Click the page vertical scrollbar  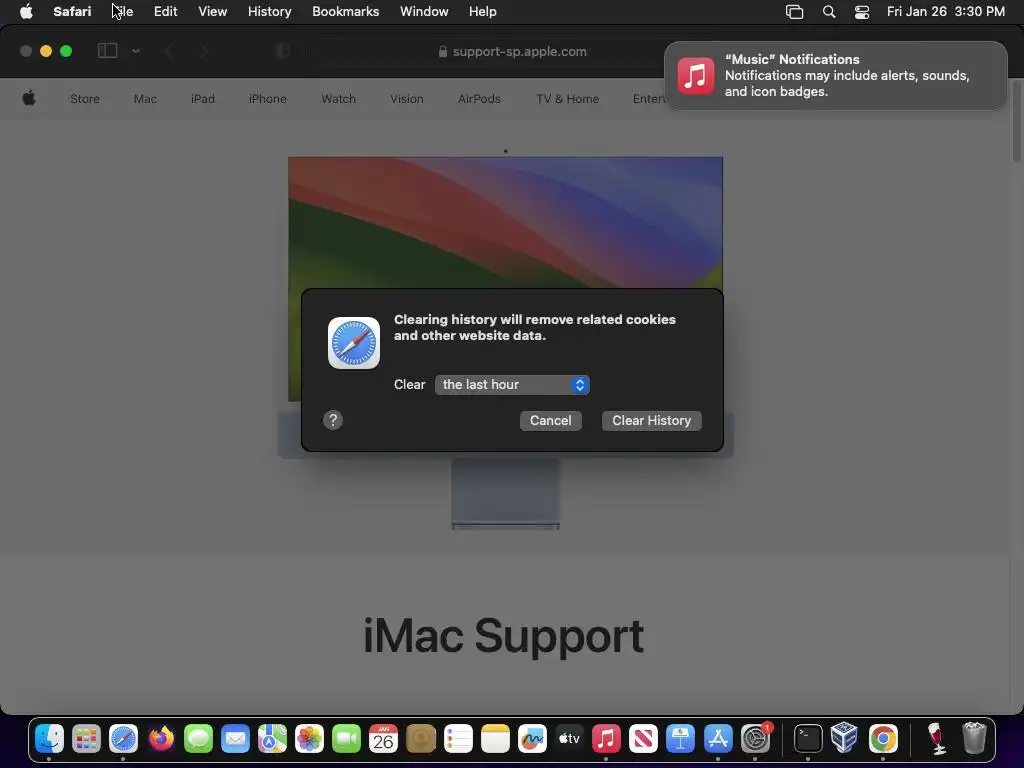[1017, 122]
